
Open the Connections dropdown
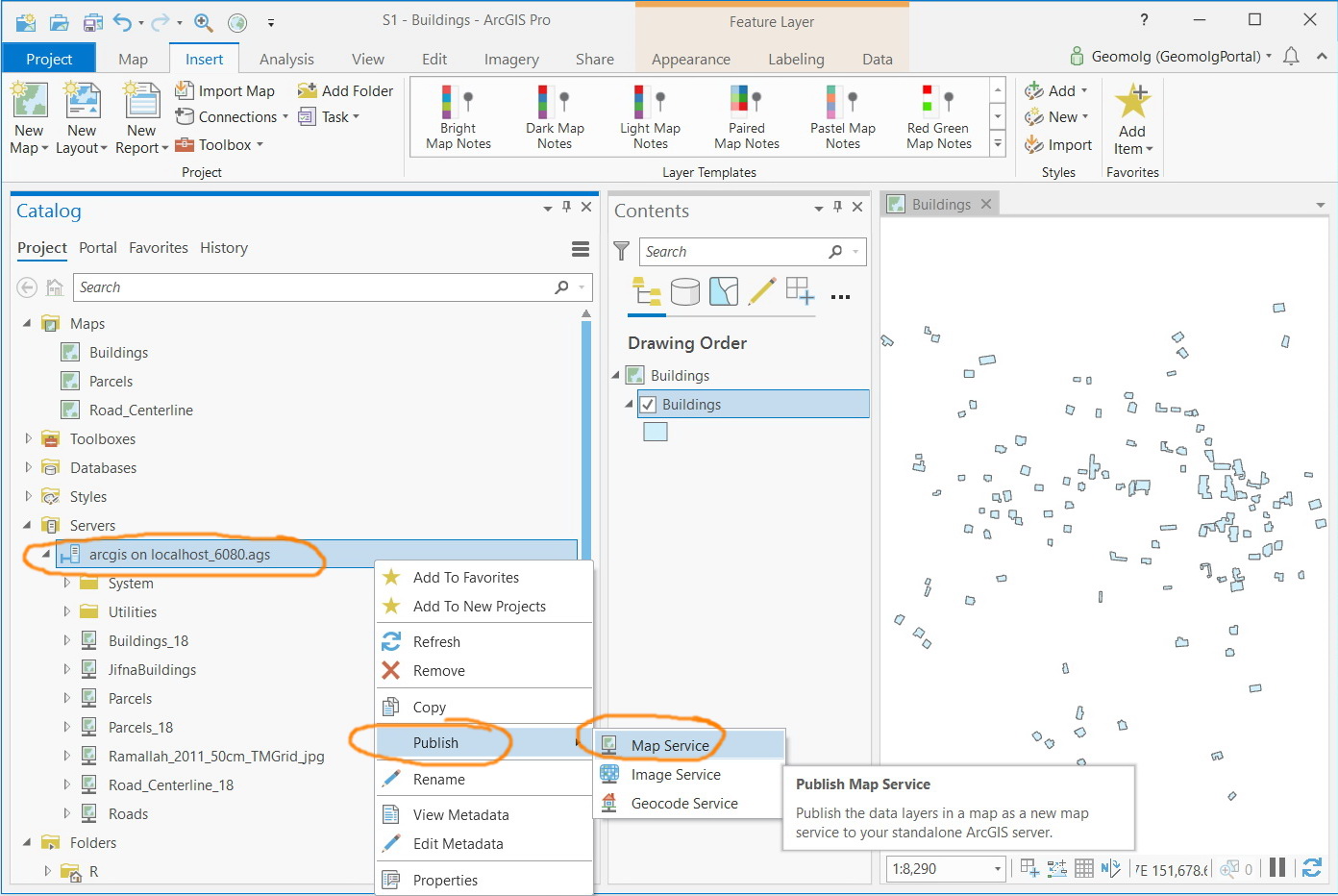[x=285, y=117]
